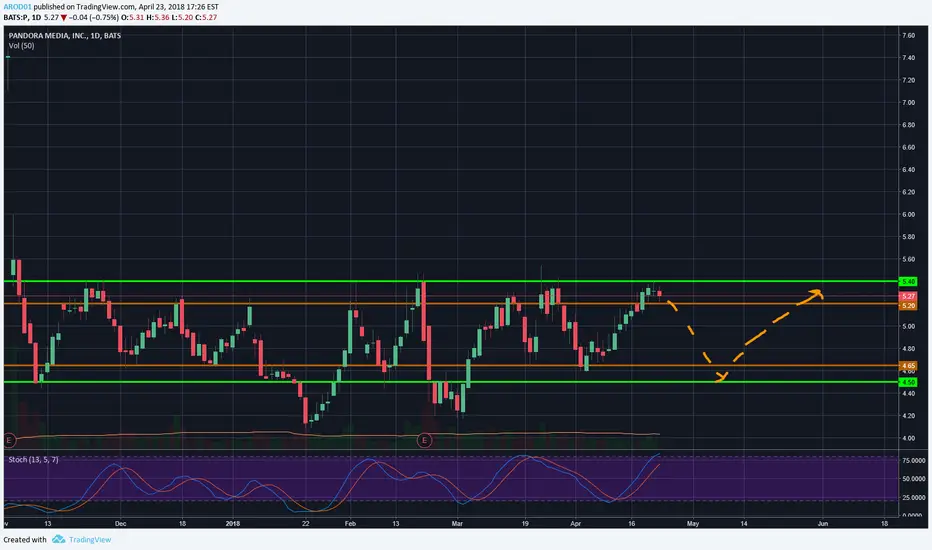The height and width of the screenshot is (550, 932).
Task: Click the 4.20 price axis label
Action: (x=908, y=416)
